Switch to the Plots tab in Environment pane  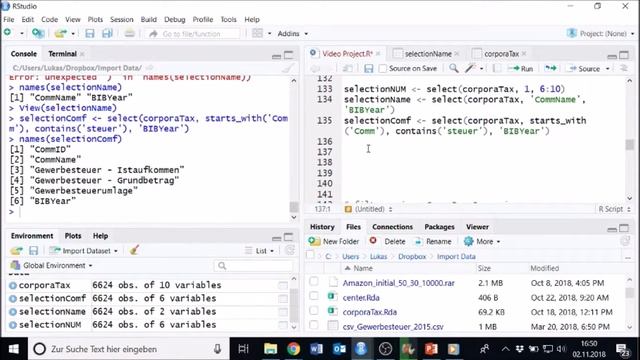pyautogui.click(x=73, y=236)
